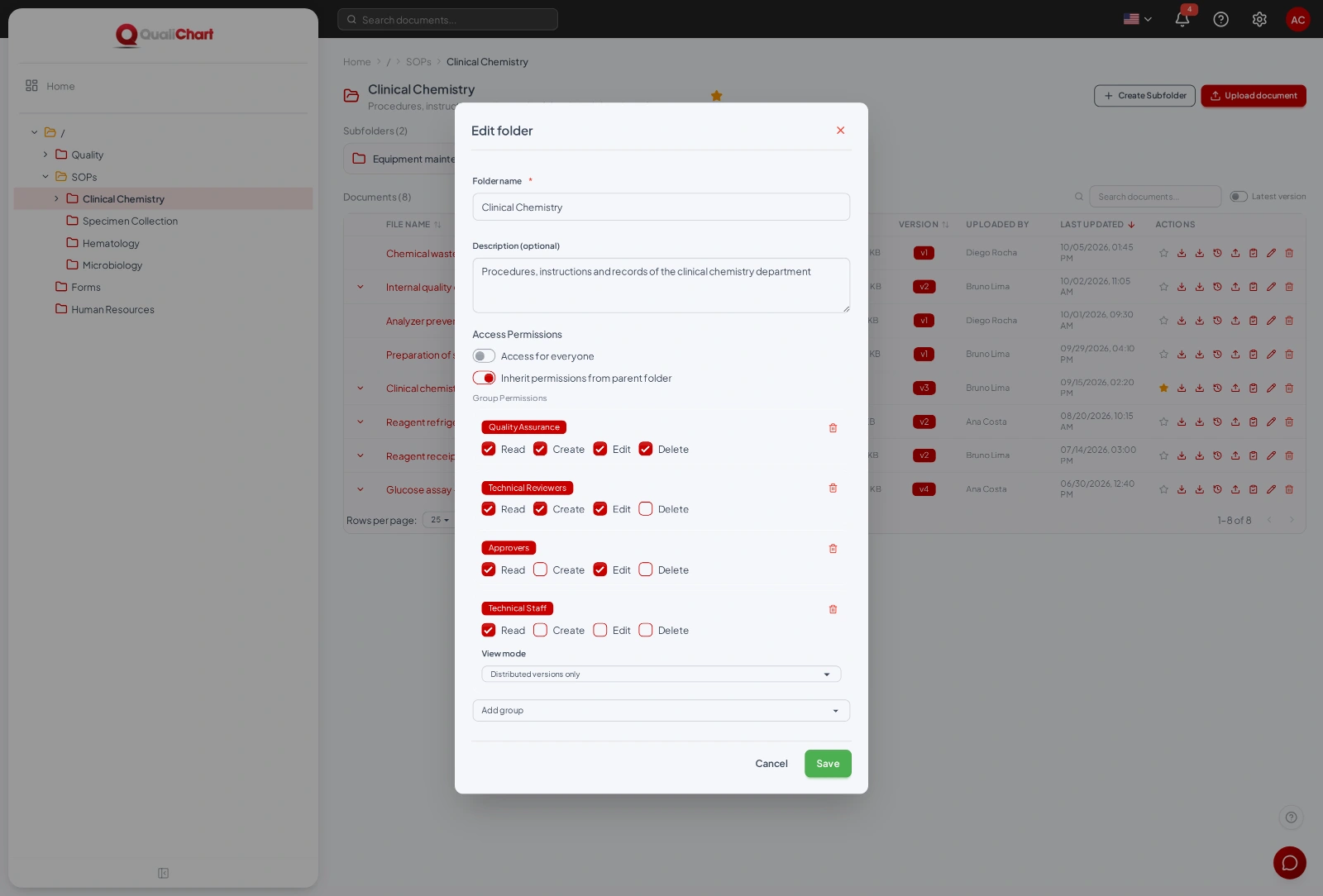Open the View mode dropdown
1323x896 pixels.
click(x=661, y=674)
